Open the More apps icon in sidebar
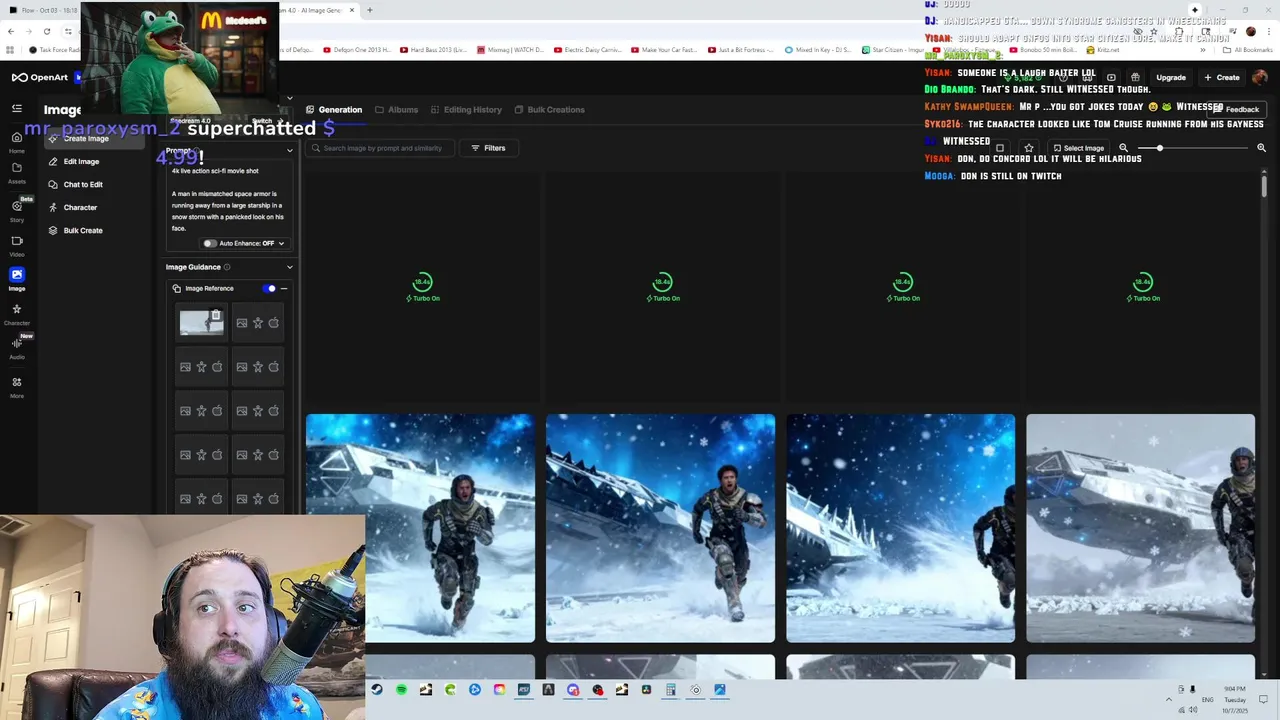The image size is (1280, 720). pyautogui.click(x=17, y=386)
